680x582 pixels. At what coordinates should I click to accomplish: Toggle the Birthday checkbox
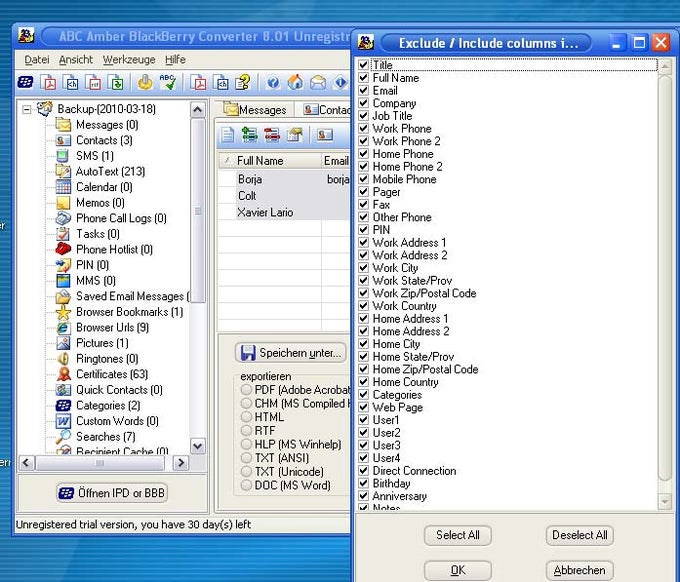click(x=363, y=483)
